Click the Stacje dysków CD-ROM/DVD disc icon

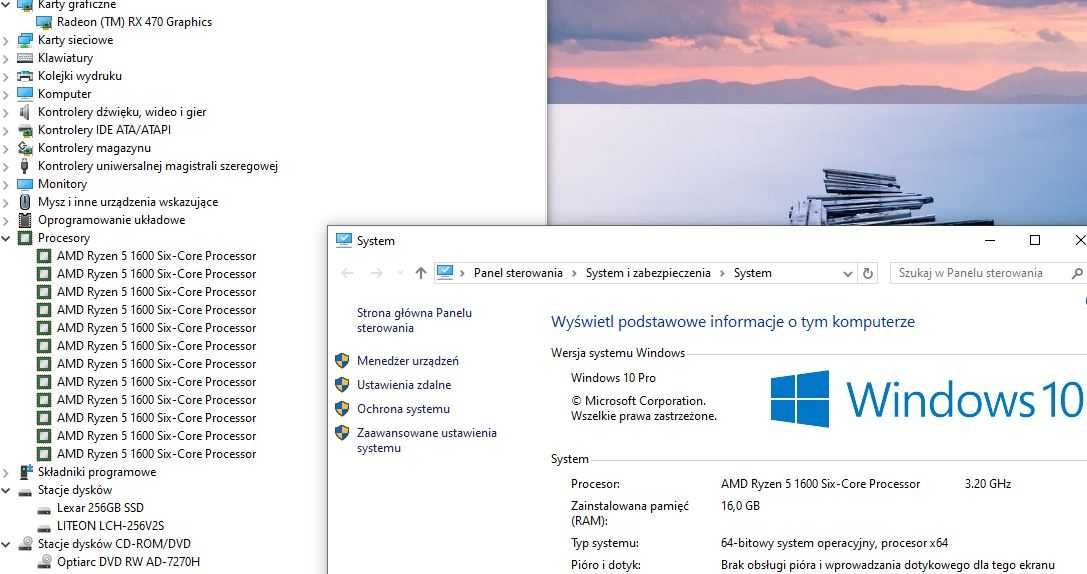pyautogui.click(x=25, y=543)
